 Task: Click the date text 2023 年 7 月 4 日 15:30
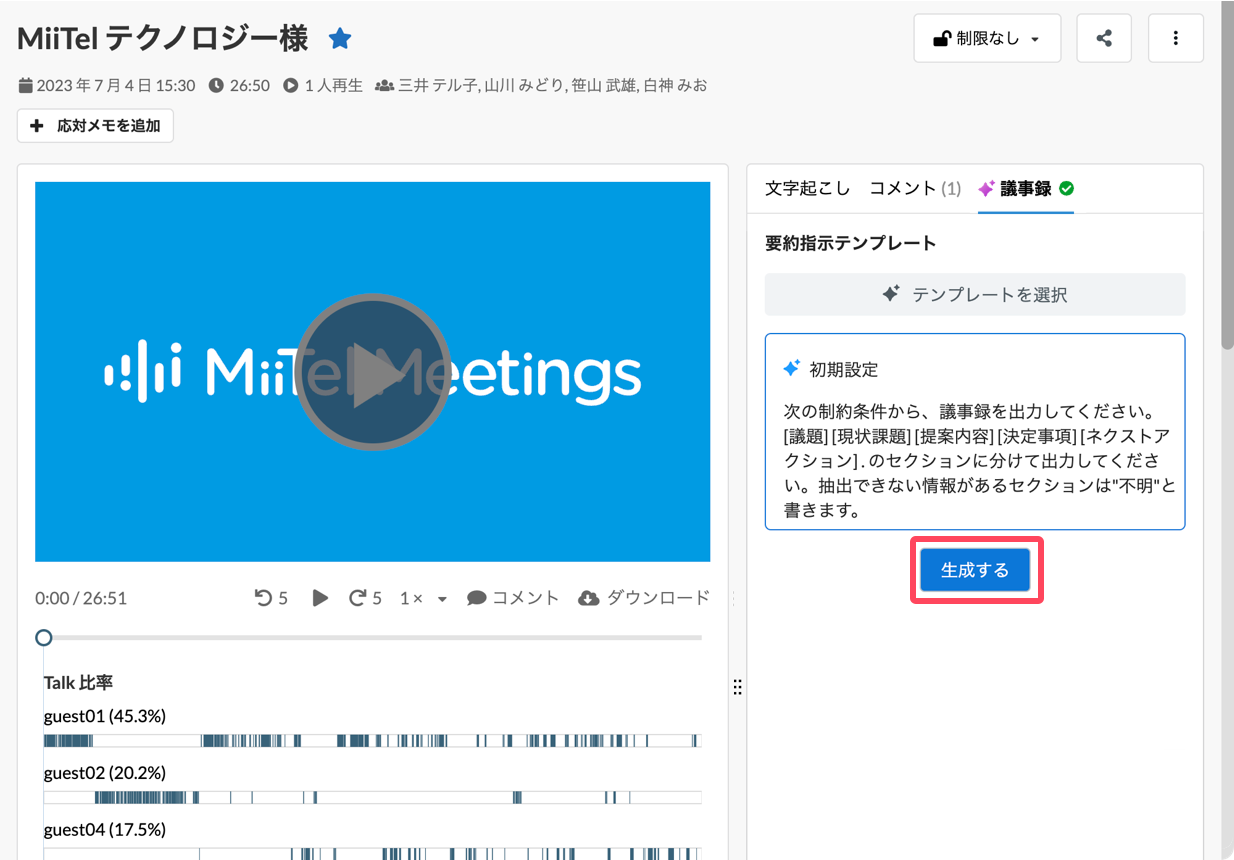pos(116,86)
